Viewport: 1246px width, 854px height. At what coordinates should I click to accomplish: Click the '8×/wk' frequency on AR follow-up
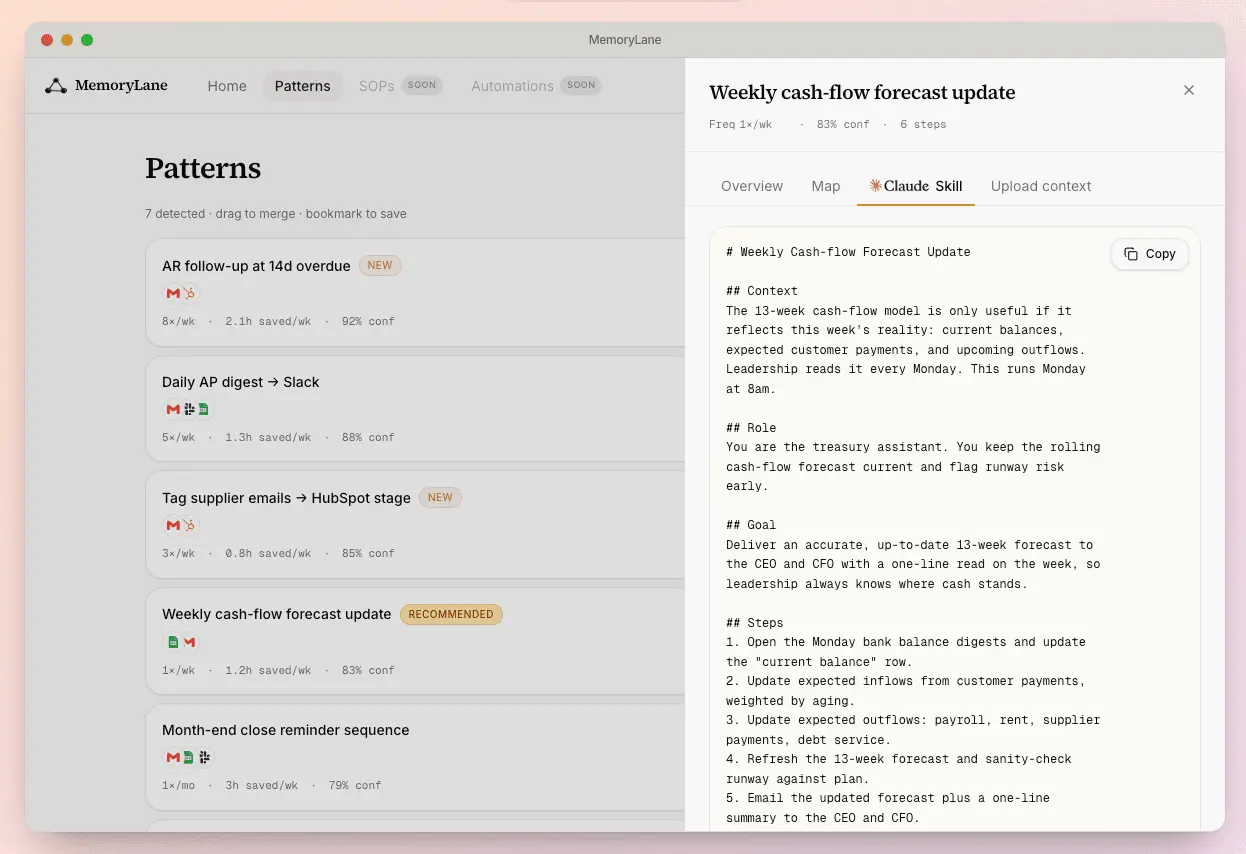179,322
